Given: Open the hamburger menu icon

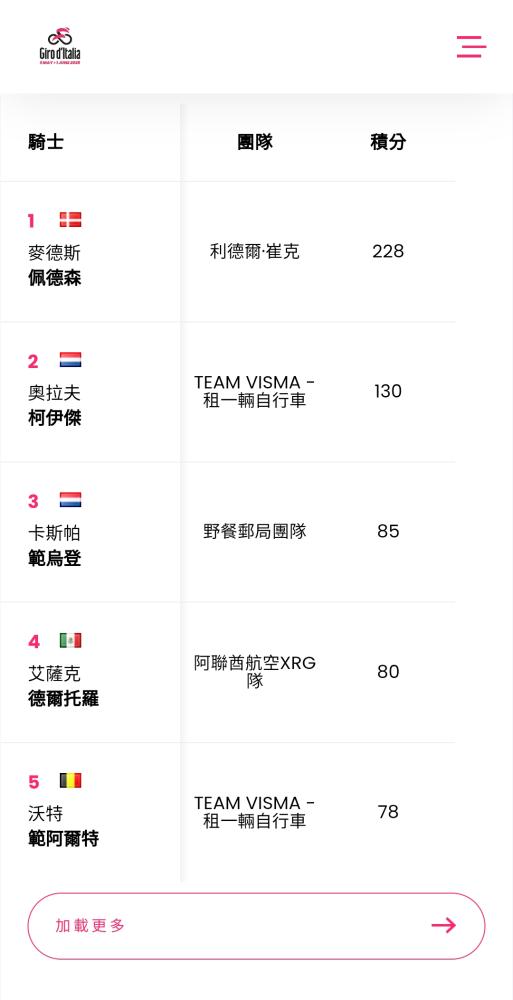Looking at the screenshot, I should 471,47.
